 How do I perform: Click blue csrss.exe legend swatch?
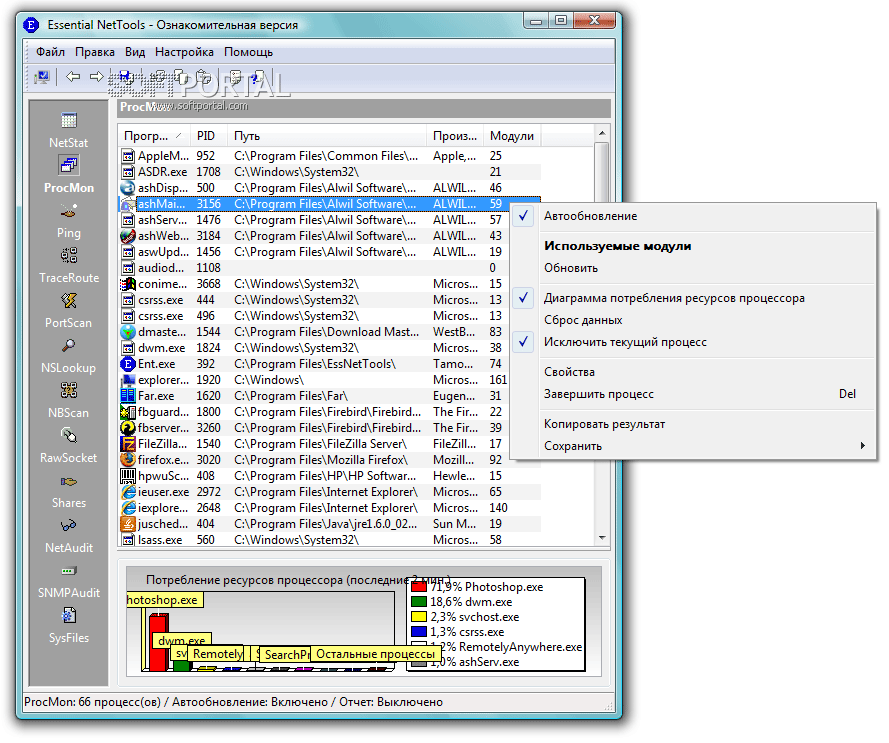[x=418, y=631]
